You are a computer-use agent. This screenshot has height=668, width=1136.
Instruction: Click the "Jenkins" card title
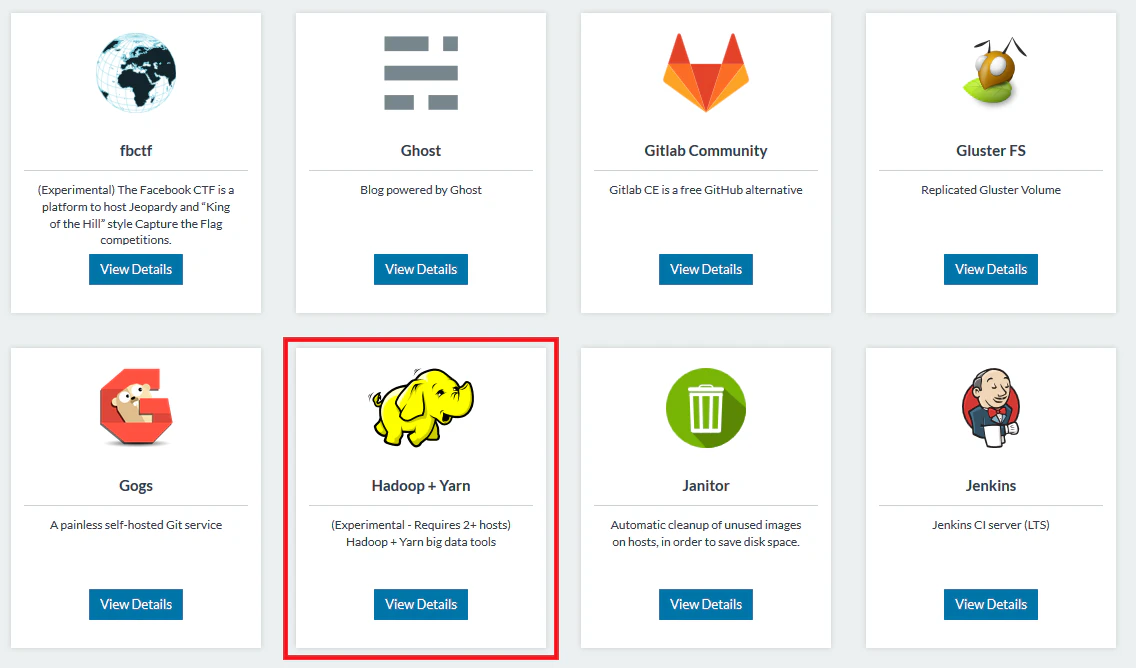[991, 486]
